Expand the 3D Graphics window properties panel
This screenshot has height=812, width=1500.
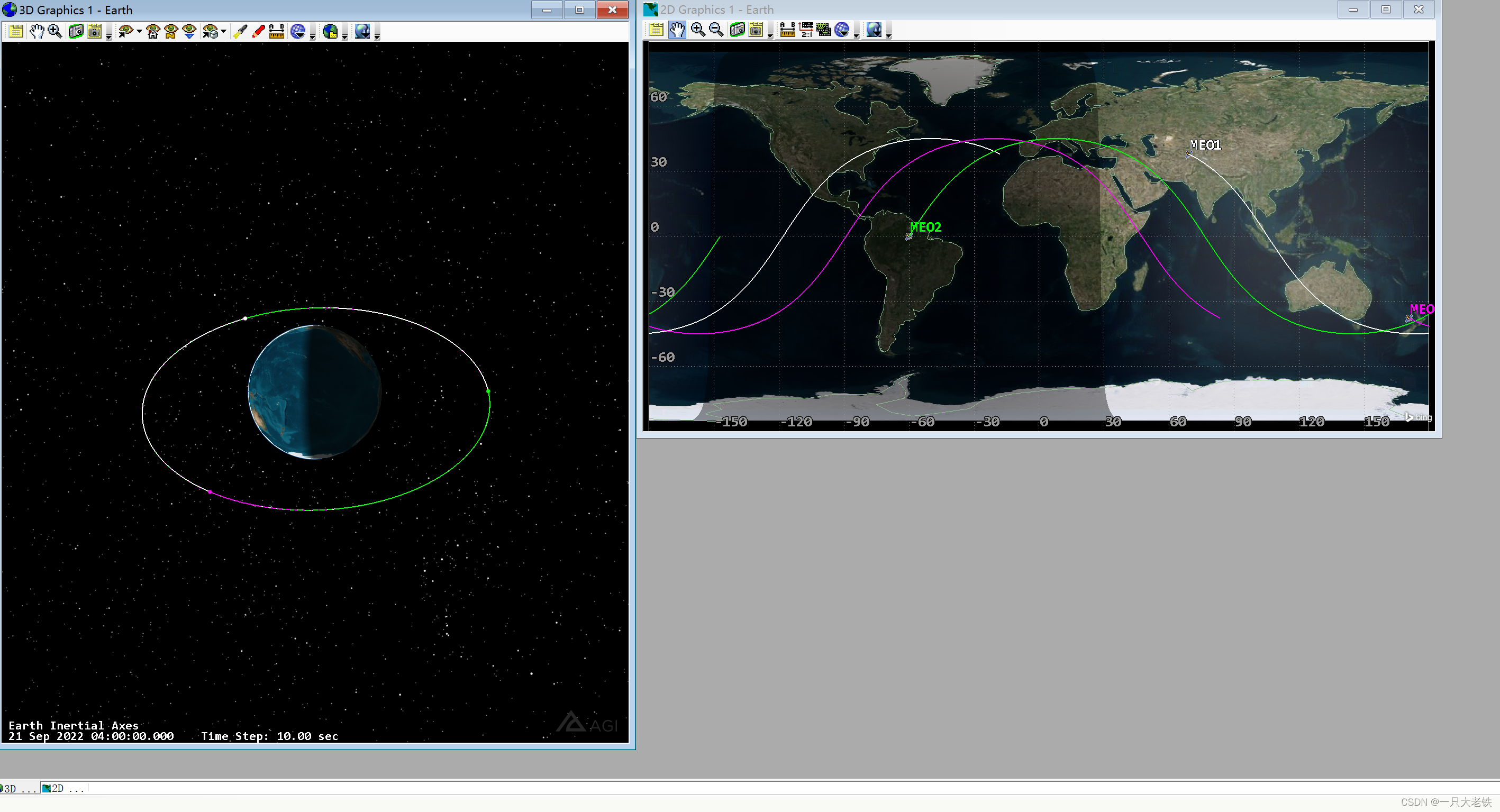click(14, 32)
